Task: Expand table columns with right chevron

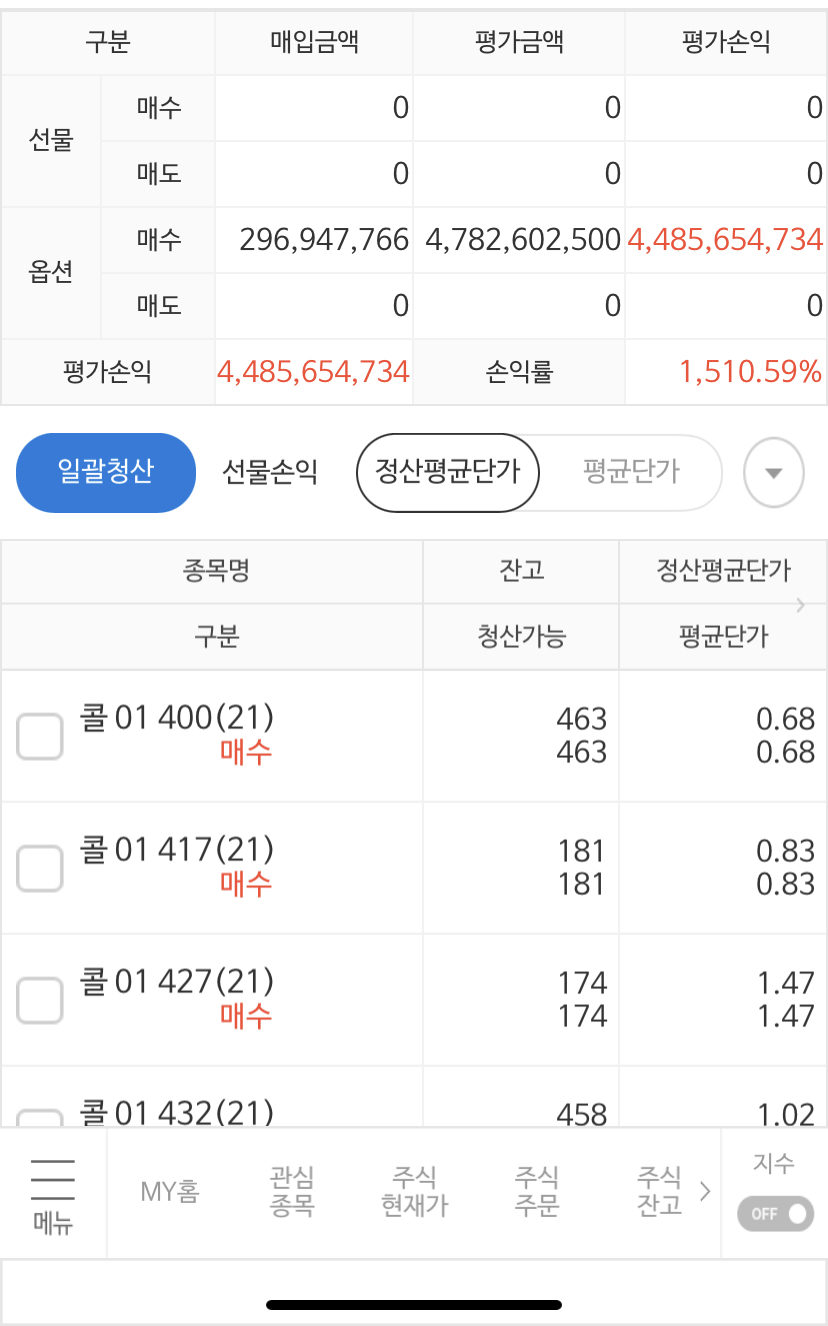Action: [x=800, y=604]
